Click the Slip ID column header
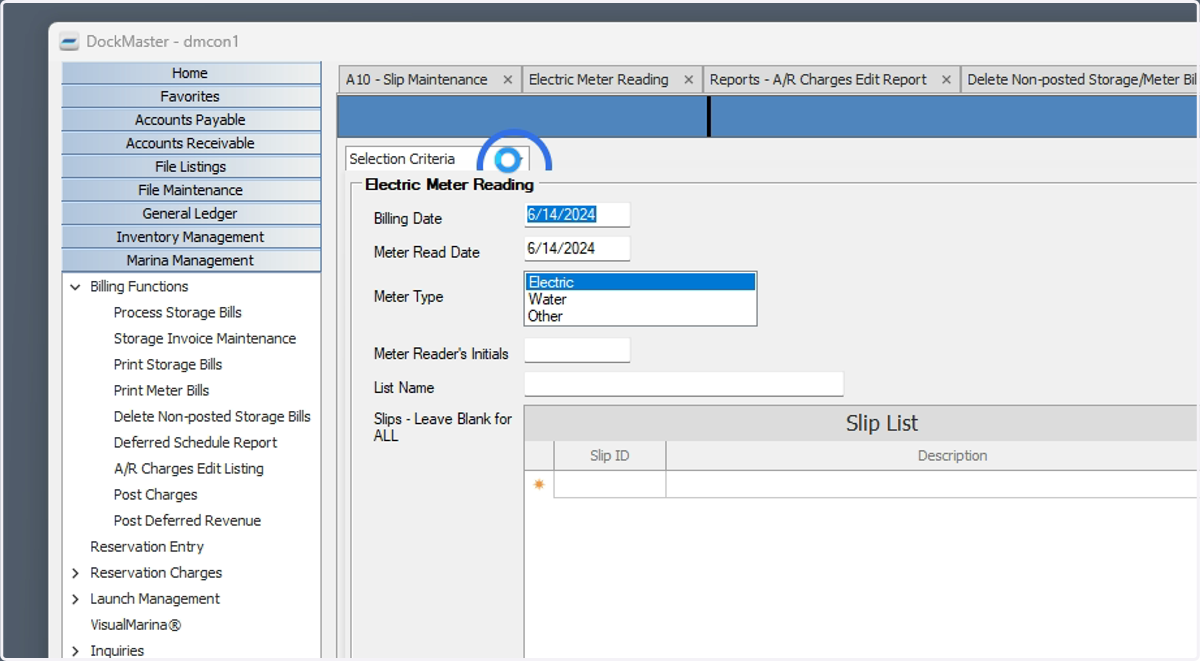1200x661 pixels. [609, 456]
